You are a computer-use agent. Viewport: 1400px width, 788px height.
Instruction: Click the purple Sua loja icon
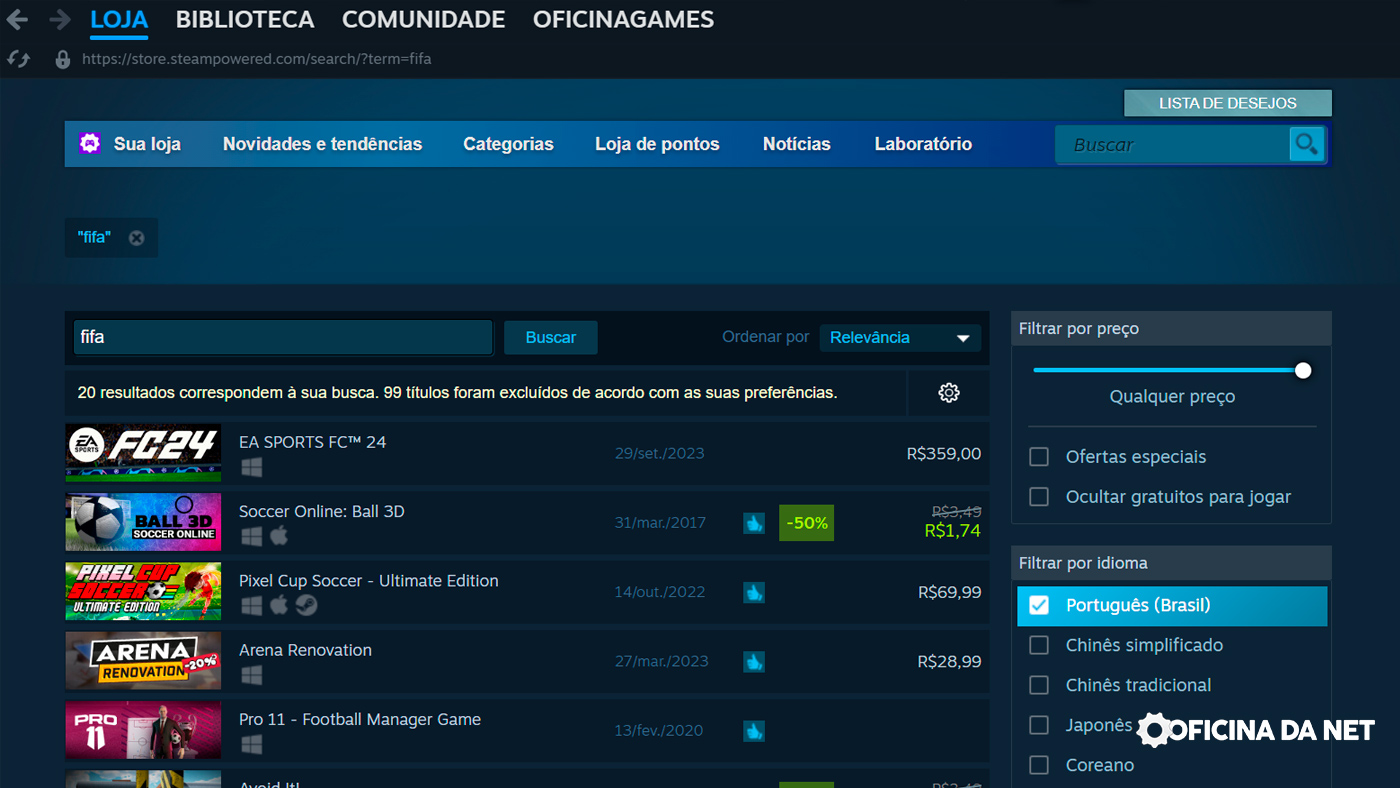click(x=90, y=143)
